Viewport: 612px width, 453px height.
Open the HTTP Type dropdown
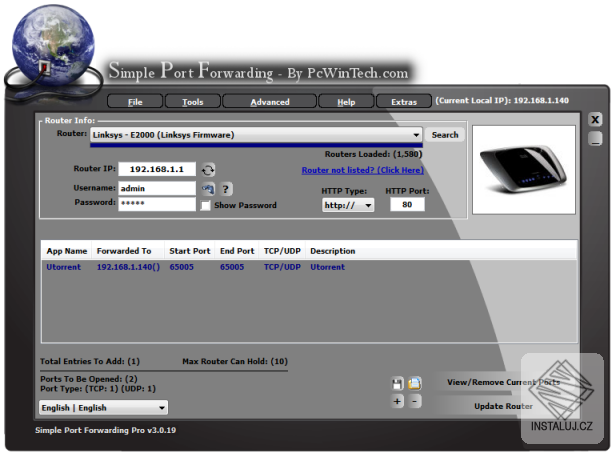(348, 205)
